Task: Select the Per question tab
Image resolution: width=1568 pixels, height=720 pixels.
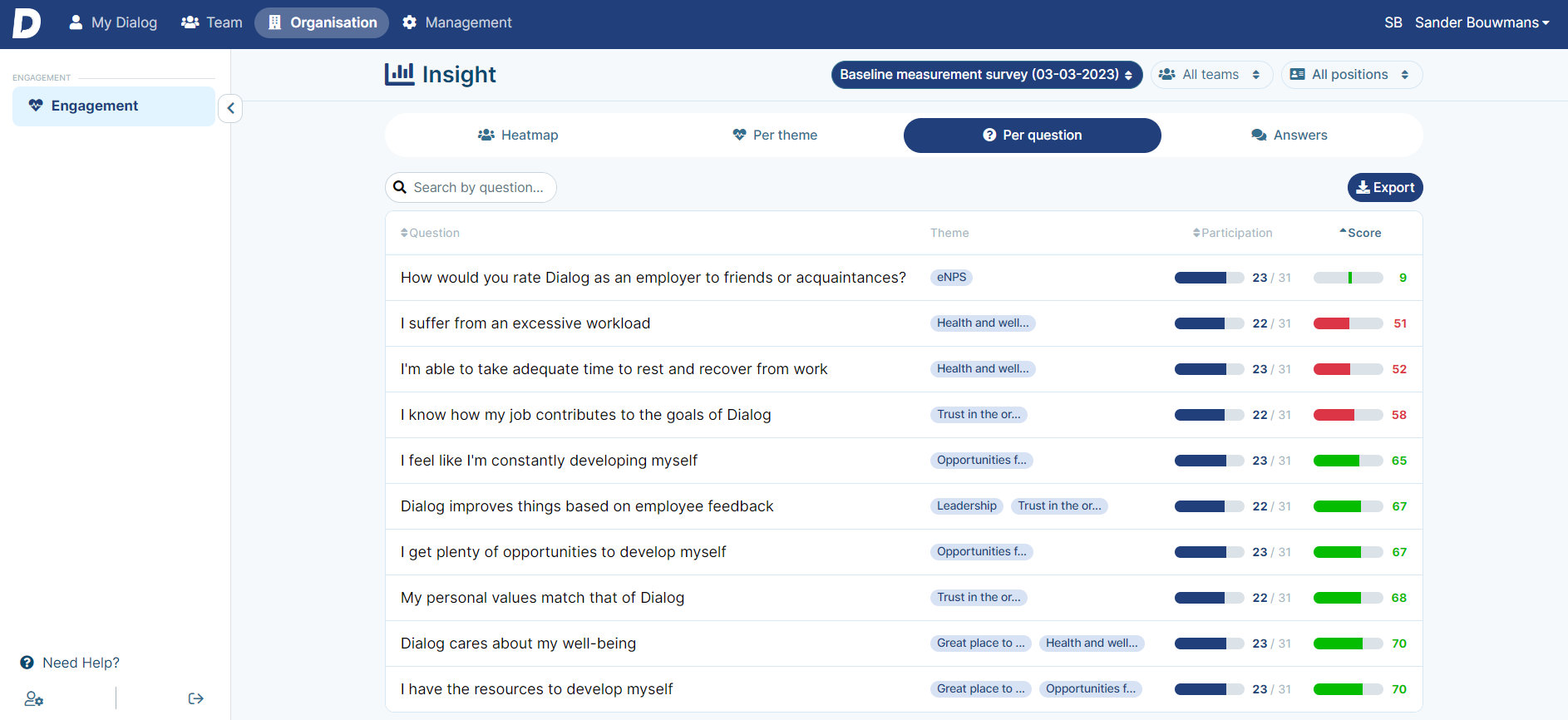Action: (x=1032, y=136)
